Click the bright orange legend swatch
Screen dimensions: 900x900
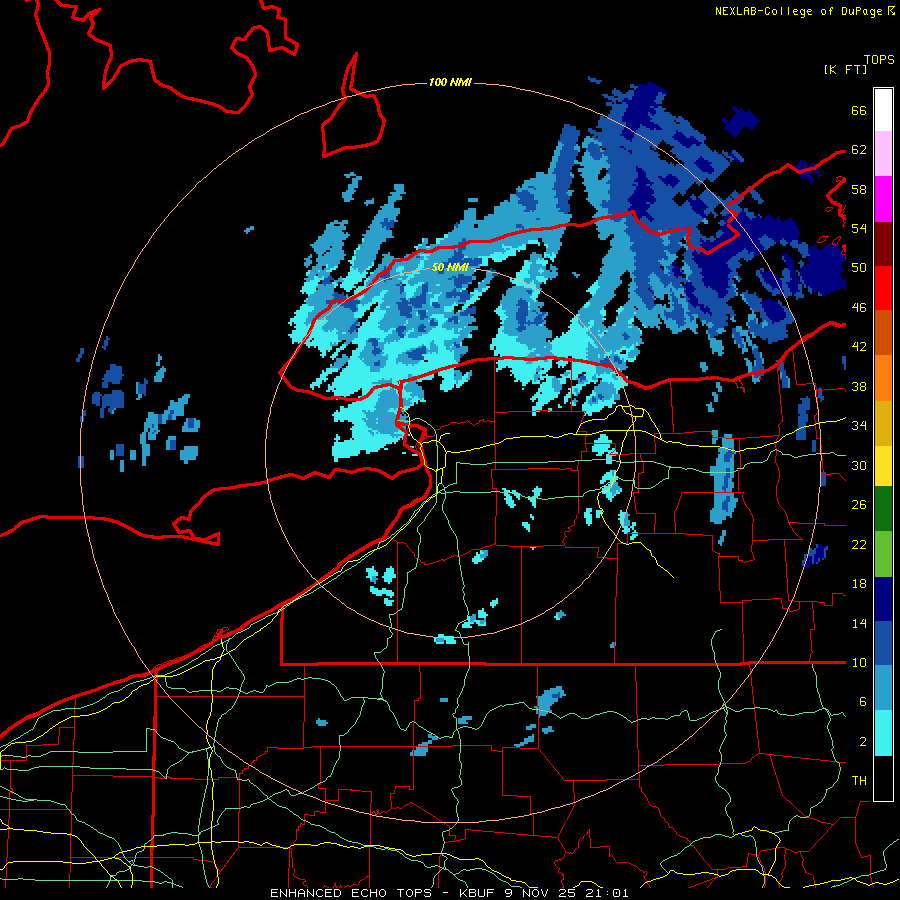click(x=883, y=378)
